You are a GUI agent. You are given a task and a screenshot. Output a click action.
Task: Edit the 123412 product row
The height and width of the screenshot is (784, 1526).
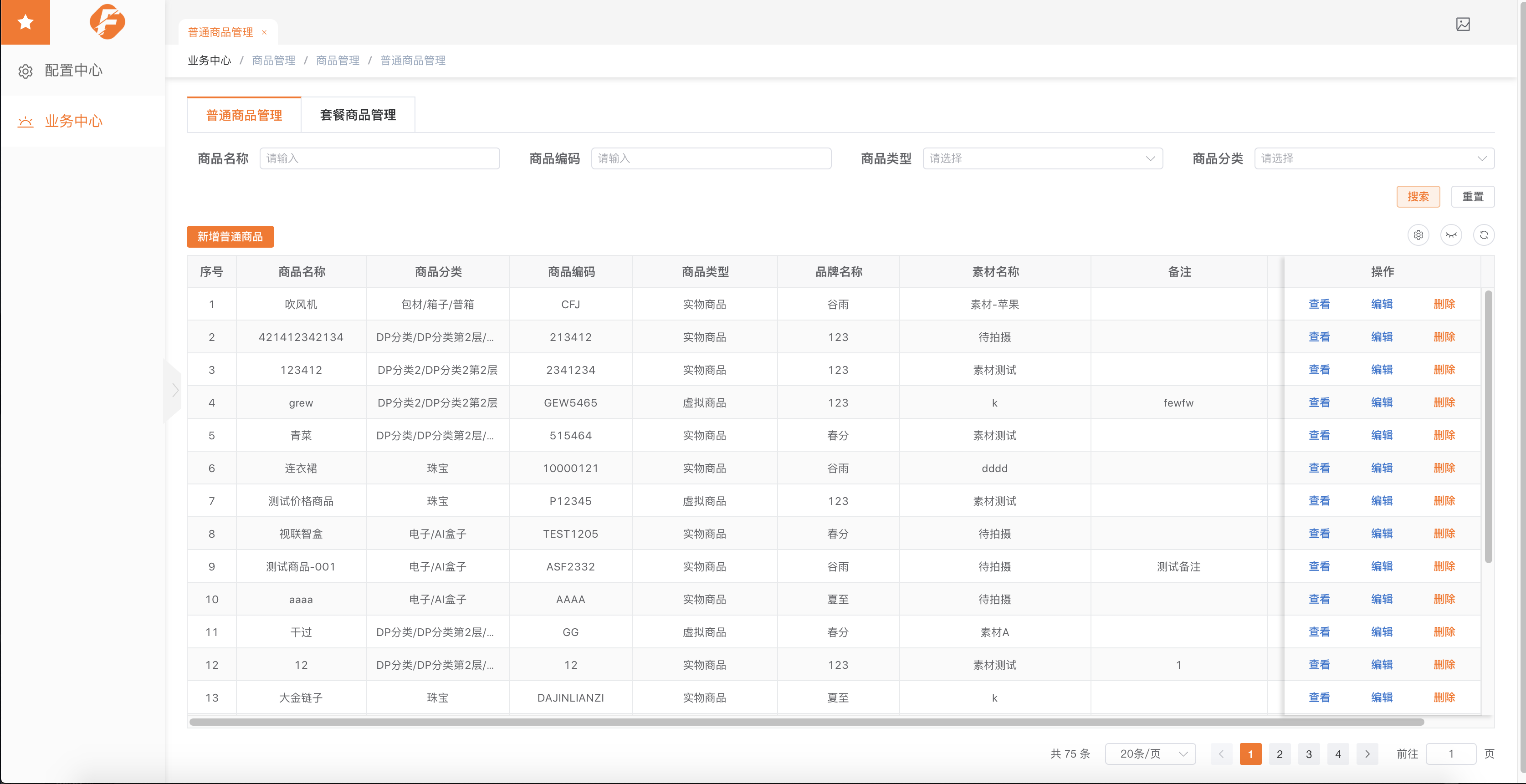click(1382, 370)
